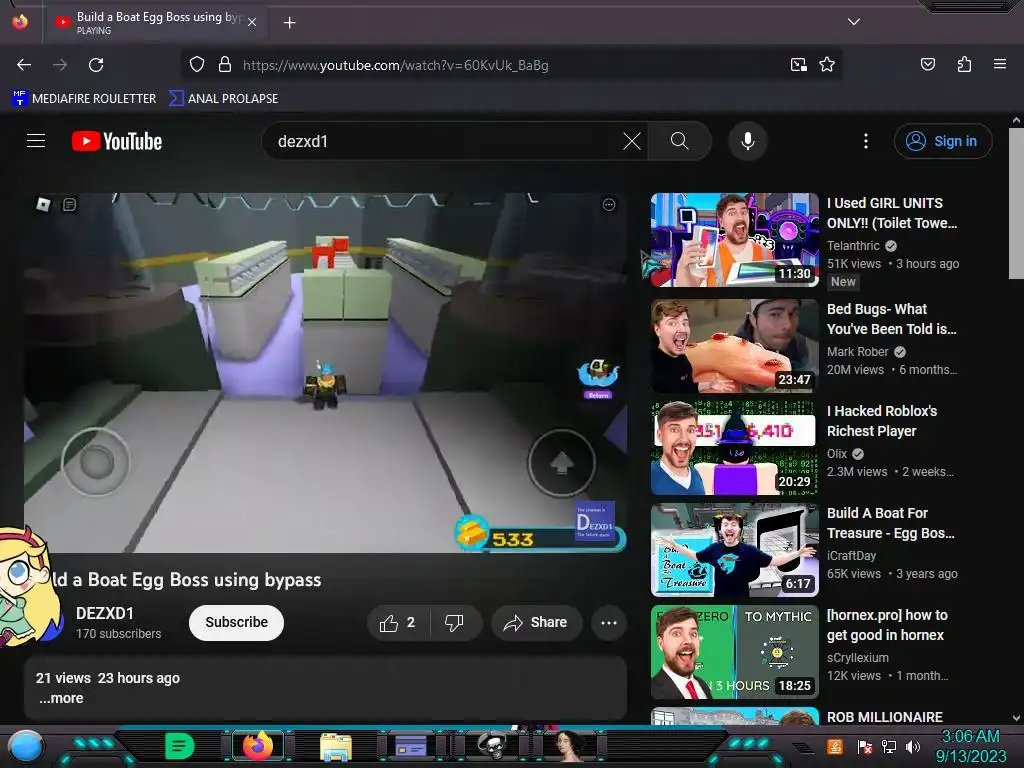The image size is (1024, 768).
Task: Open Telanthric channel name
Action: click(853, 246)
